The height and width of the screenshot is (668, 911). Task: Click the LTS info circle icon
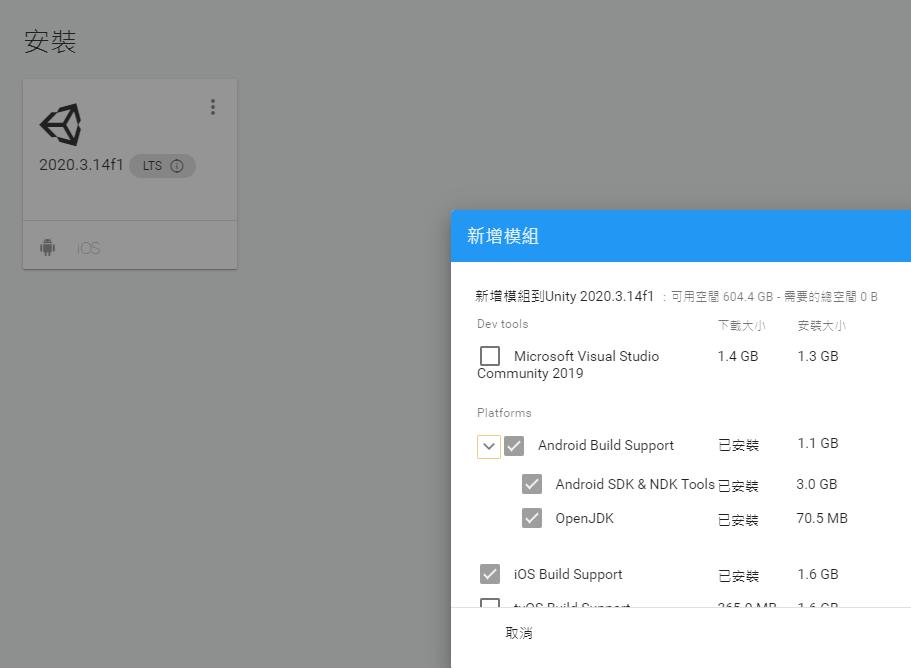click(x=177, y=166)
